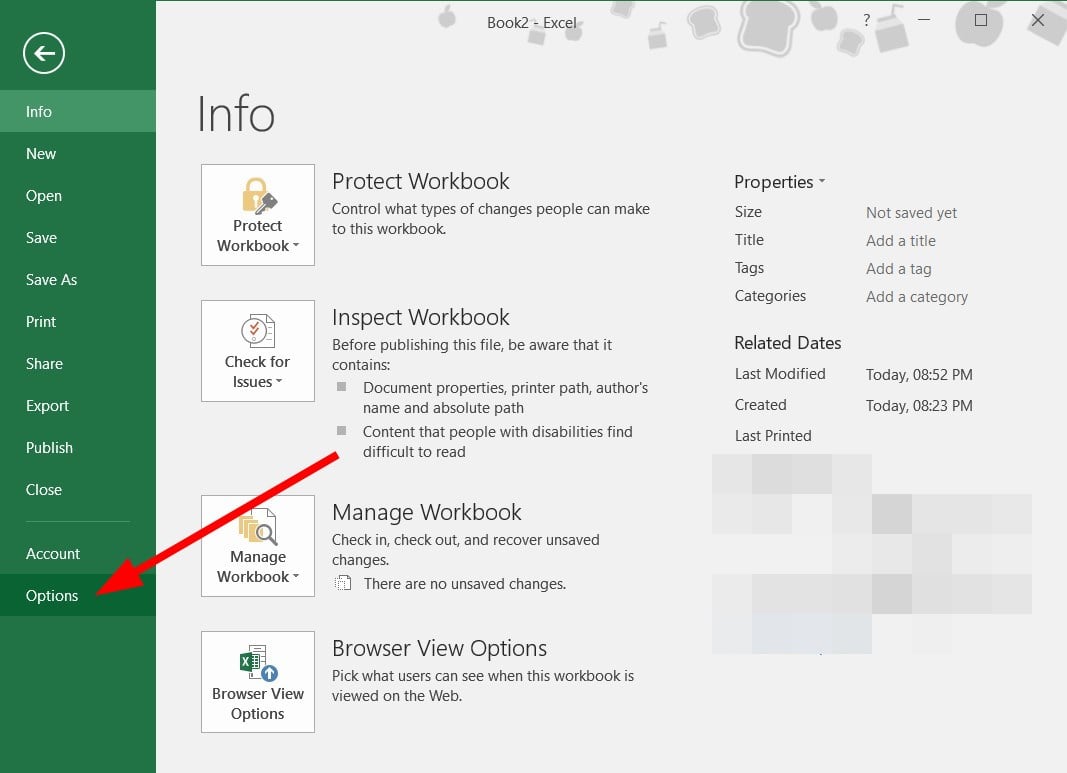Click the 'Browser View Options' heading text

[x=440, y=648]
